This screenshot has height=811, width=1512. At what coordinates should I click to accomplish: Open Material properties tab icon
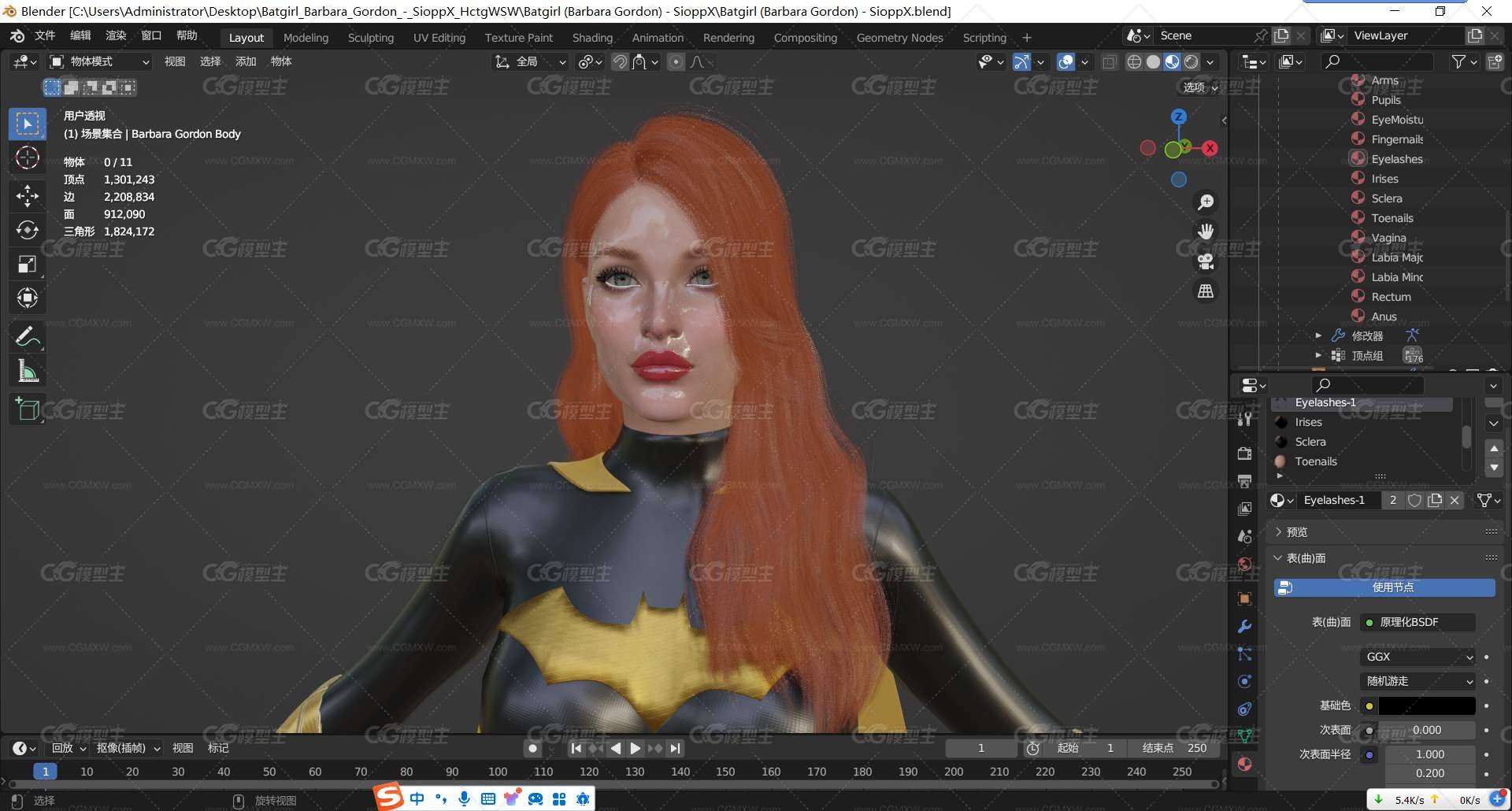tap(1245, 764)
